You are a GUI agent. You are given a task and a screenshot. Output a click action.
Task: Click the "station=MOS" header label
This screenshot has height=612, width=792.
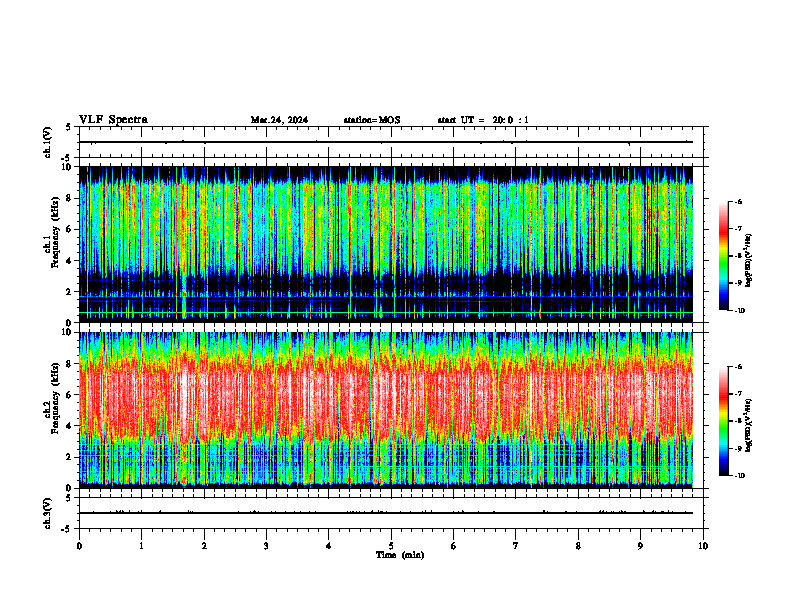(372, 120)
